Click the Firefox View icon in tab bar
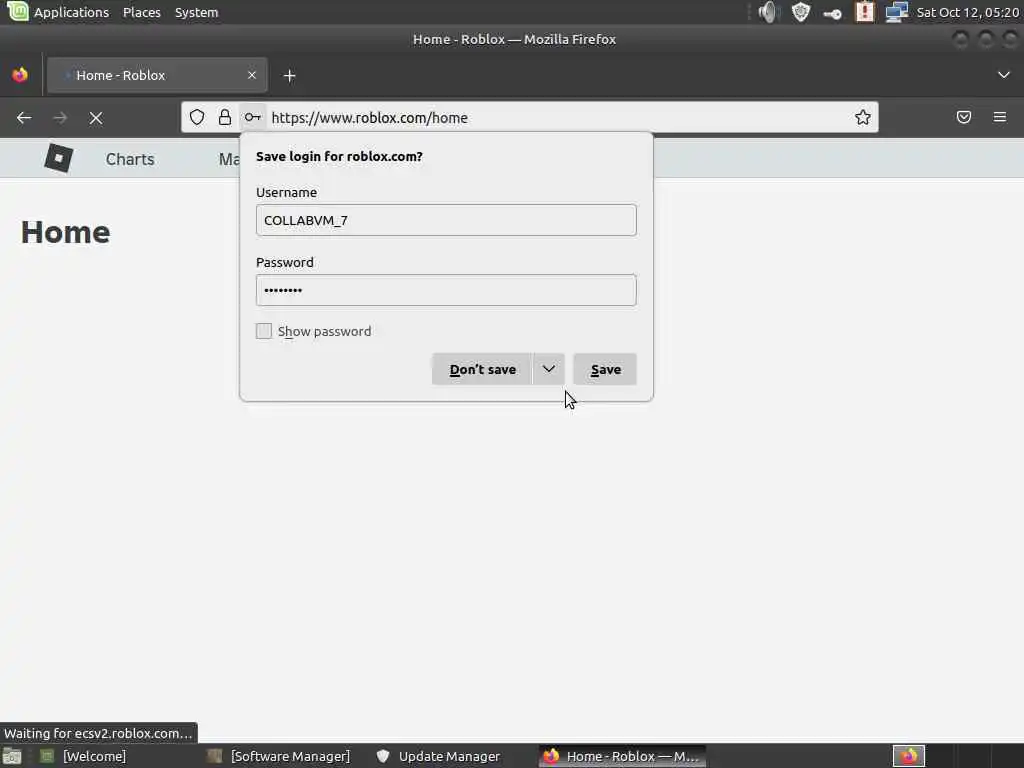 click(20, 75)
